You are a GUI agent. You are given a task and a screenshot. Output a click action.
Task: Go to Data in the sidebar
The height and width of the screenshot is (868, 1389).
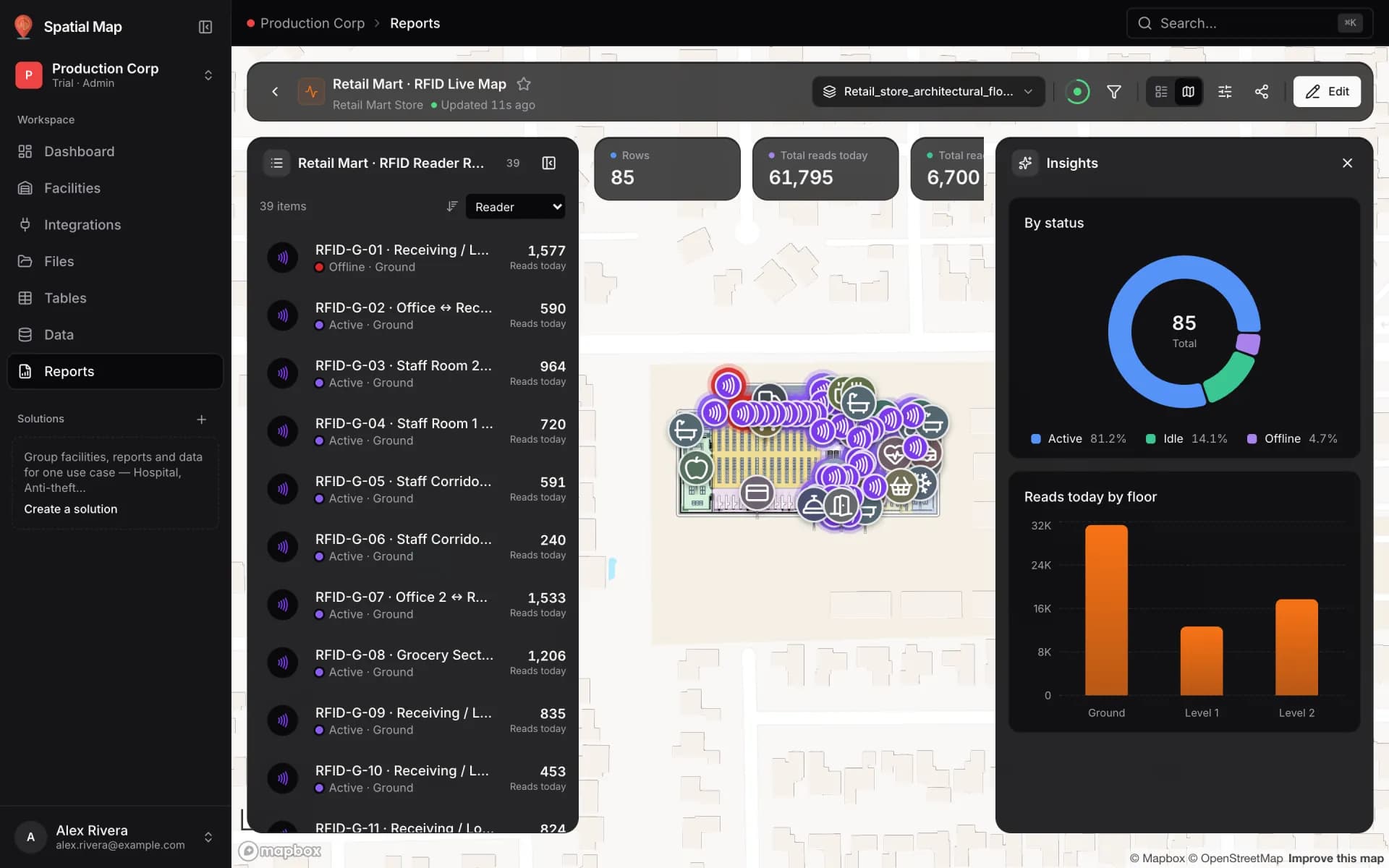point(116,335)
